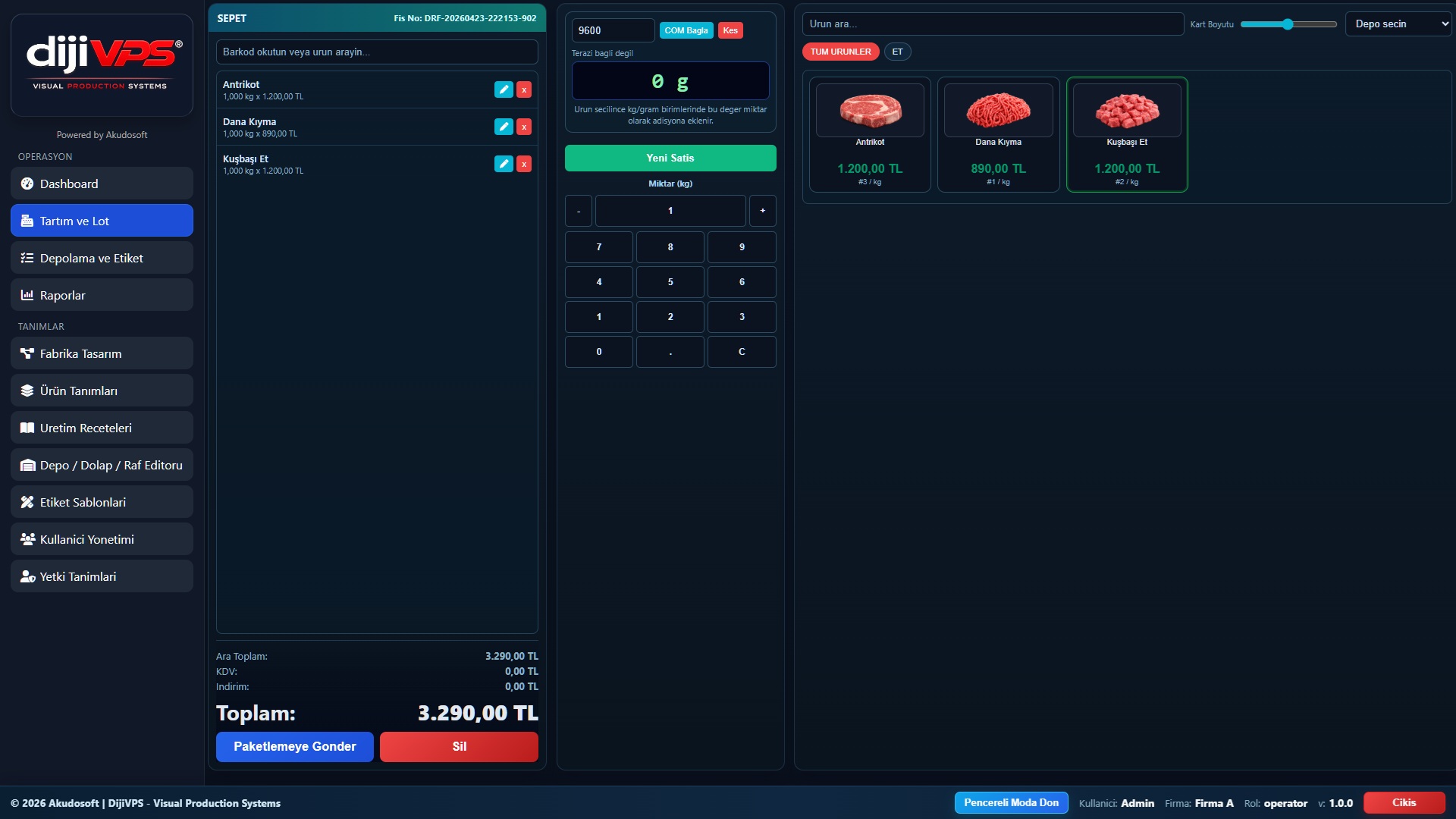The image size is (1456, 819).
Task: Click the Miktar quantity field
Action: pyautogui.click(x=670, y=211)
